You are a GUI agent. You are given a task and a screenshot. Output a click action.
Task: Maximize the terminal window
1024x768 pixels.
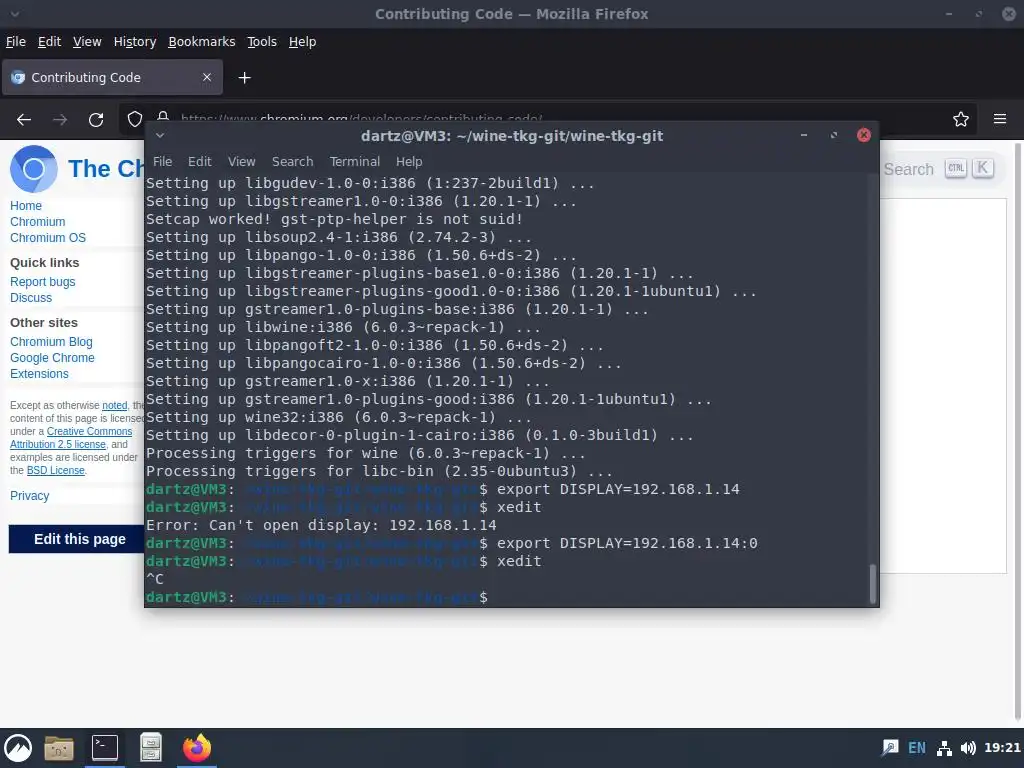point(834,135)
